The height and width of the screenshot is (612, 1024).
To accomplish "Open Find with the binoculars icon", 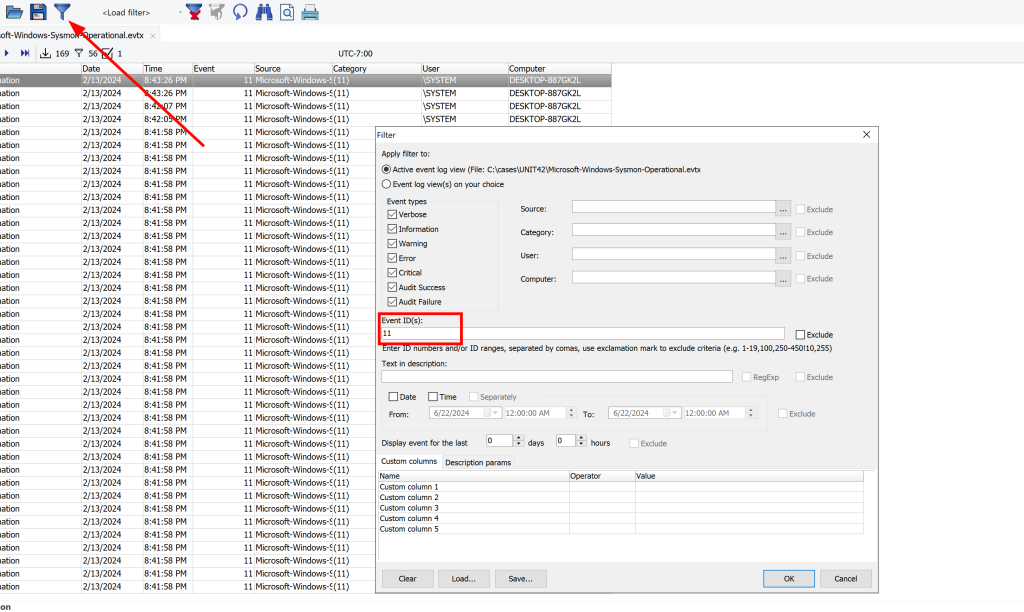I will point(264,12).
